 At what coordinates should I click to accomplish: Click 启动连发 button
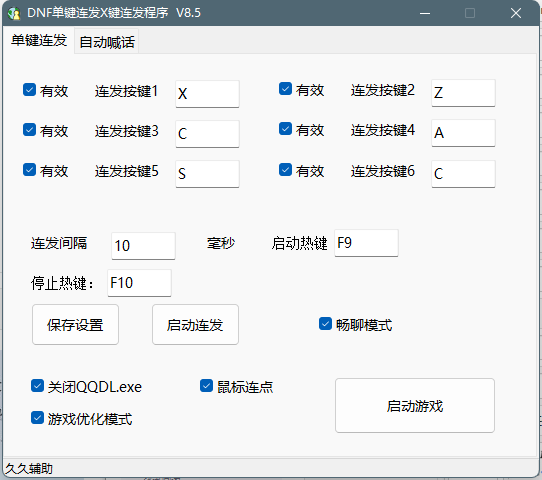[195, 324]
